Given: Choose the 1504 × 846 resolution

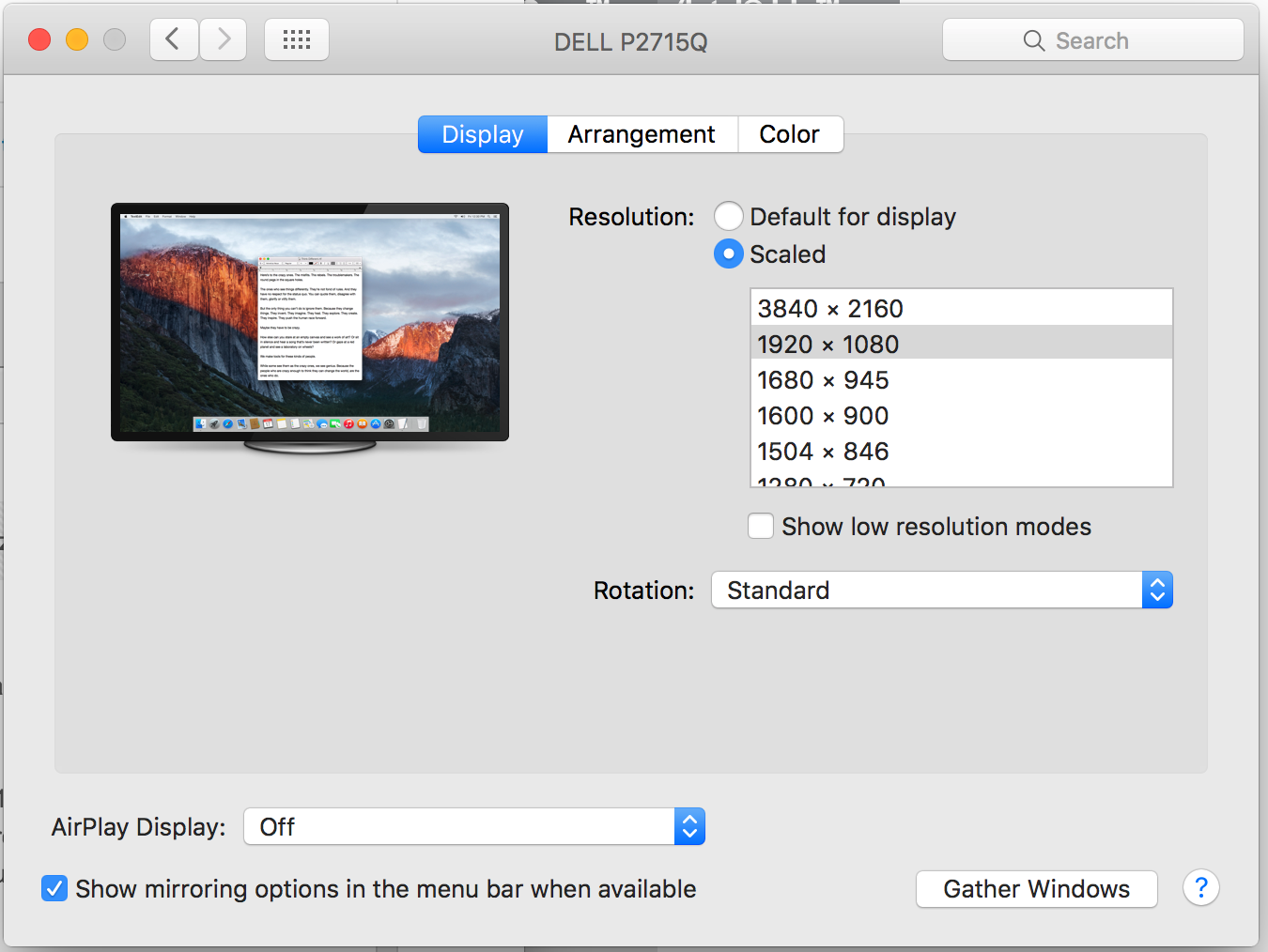Looking at the screenshot, I should (962, 452).
